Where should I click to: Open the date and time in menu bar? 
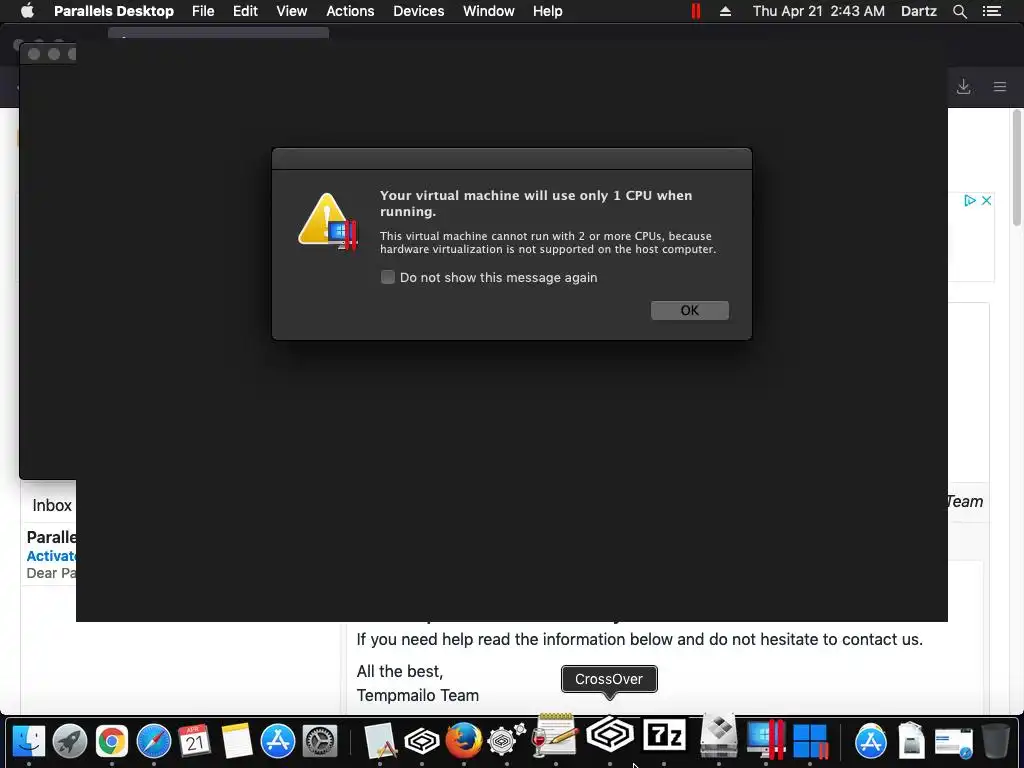818,11
